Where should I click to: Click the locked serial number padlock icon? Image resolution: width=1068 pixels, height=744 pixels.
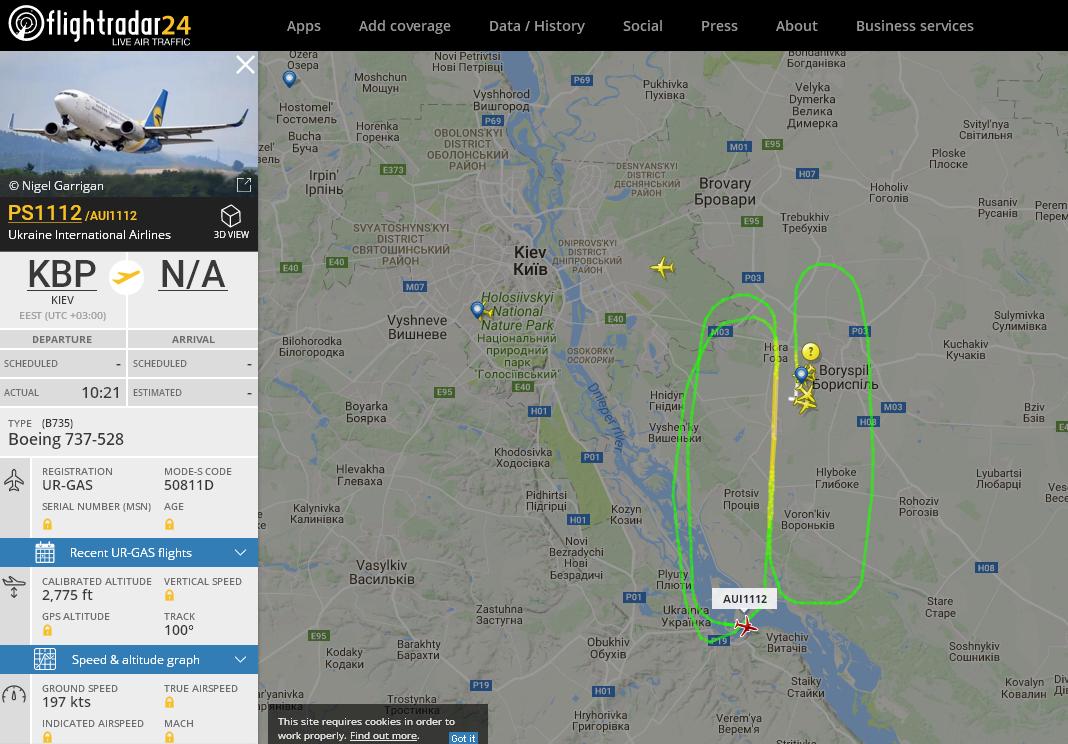(47, 524)
